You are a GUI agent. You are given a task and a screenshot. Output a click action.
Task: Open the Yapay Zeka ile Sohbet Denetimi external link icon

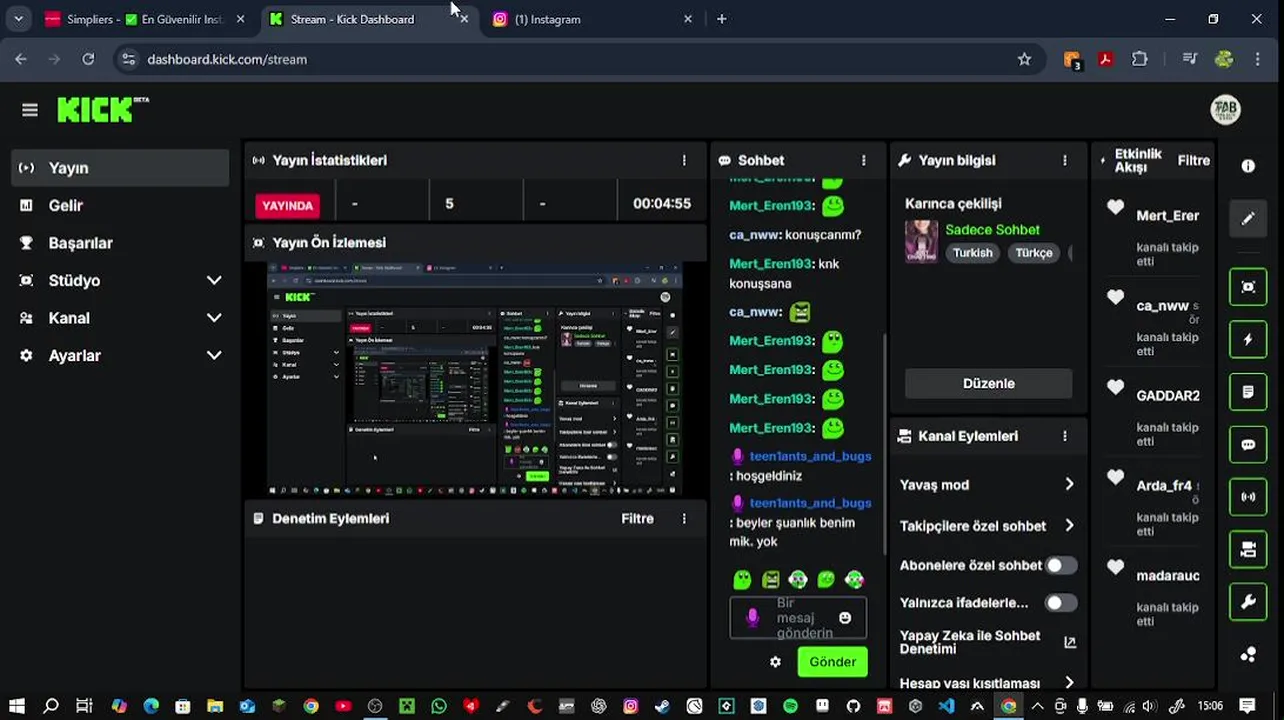[x=1070, y=643]
